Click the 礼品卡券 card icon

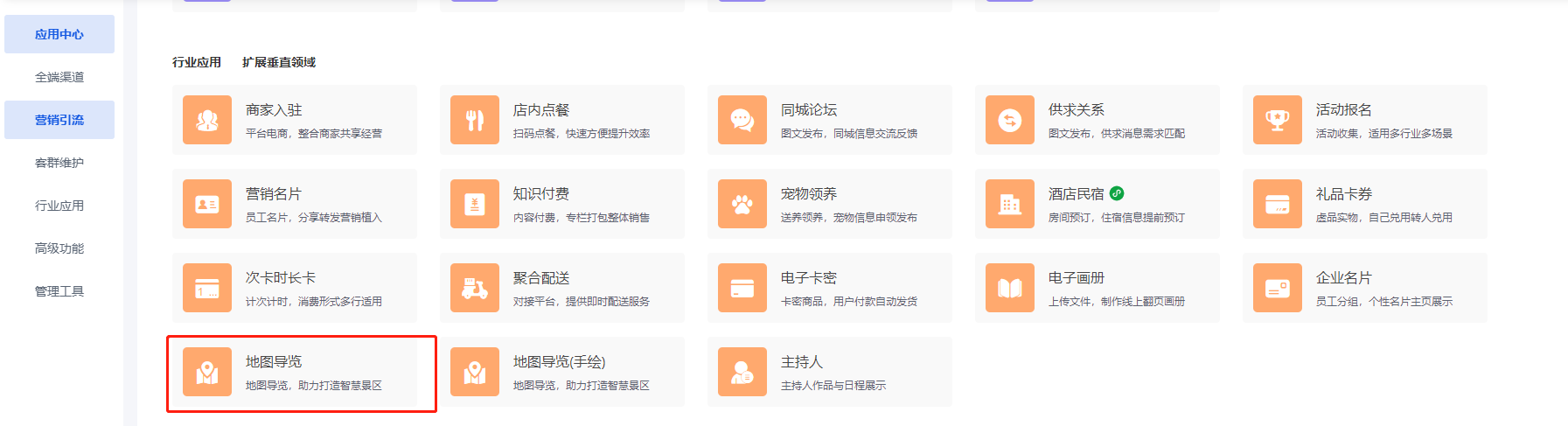[x=1278, y=204]
